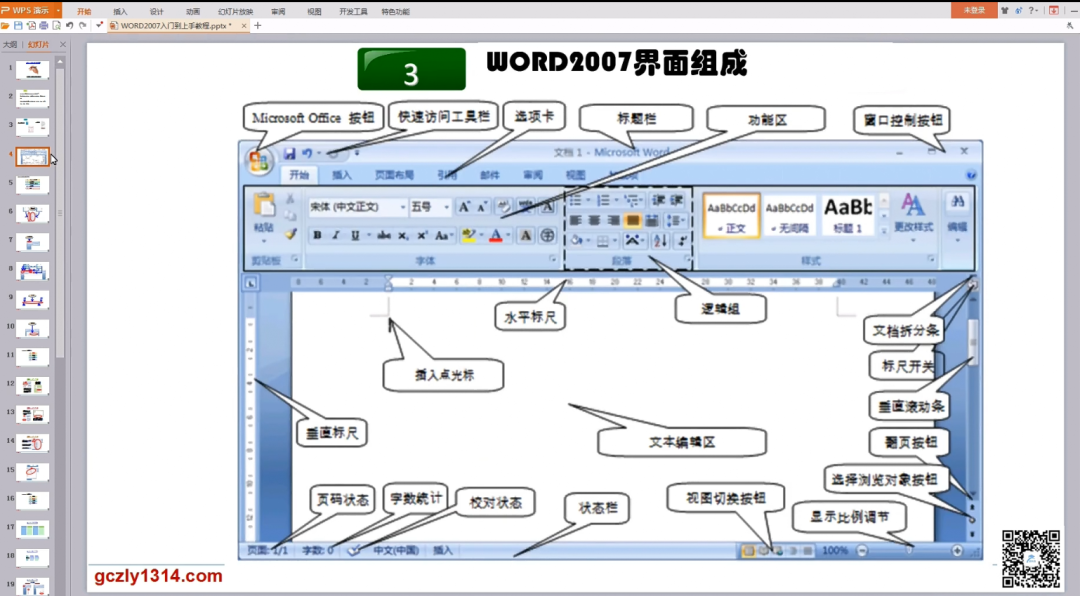Undo the last action in WPS toolbar

(69, 25)
